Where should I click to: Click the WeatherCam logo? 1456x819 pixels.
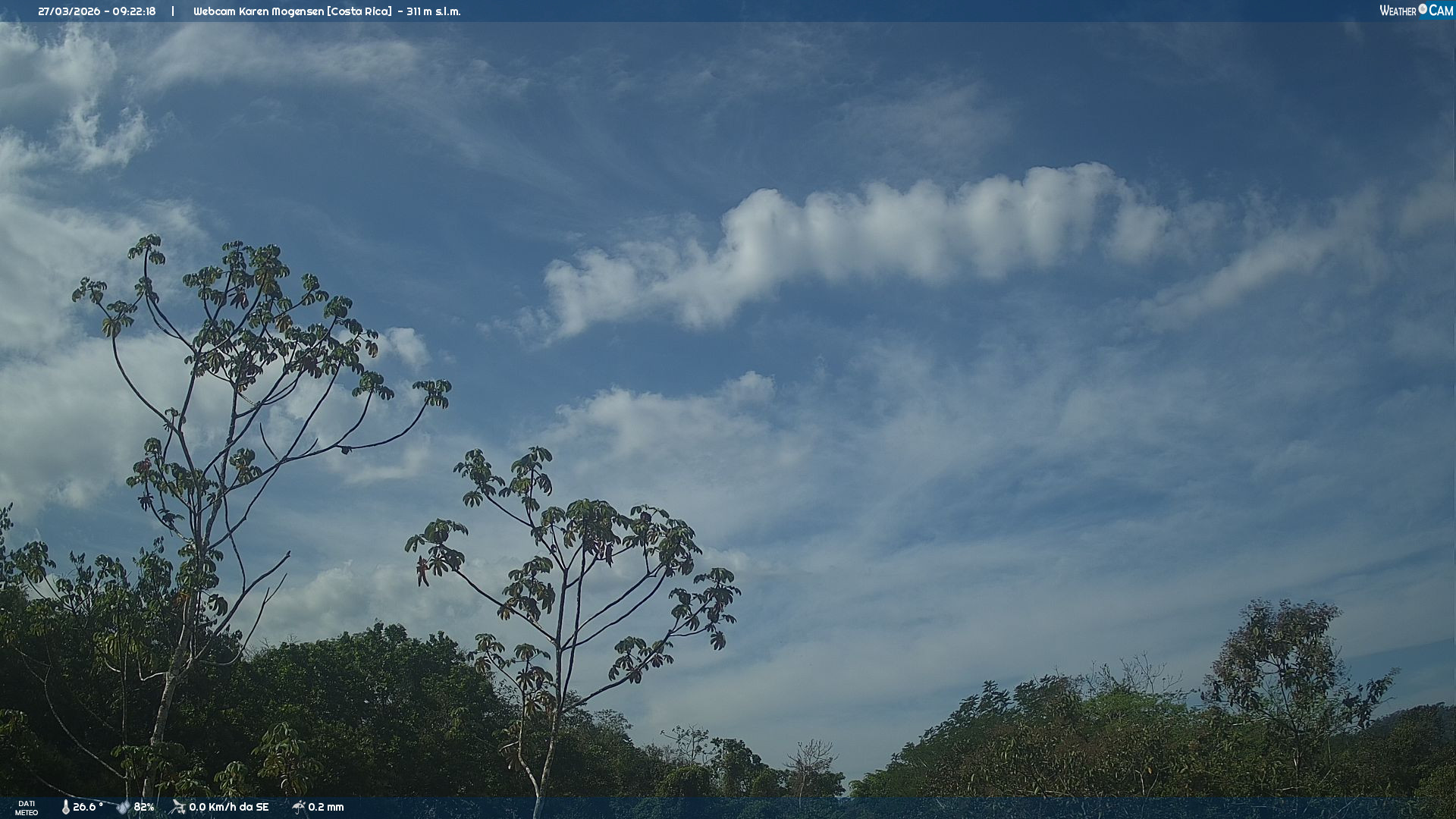[x=1416, y=11]
